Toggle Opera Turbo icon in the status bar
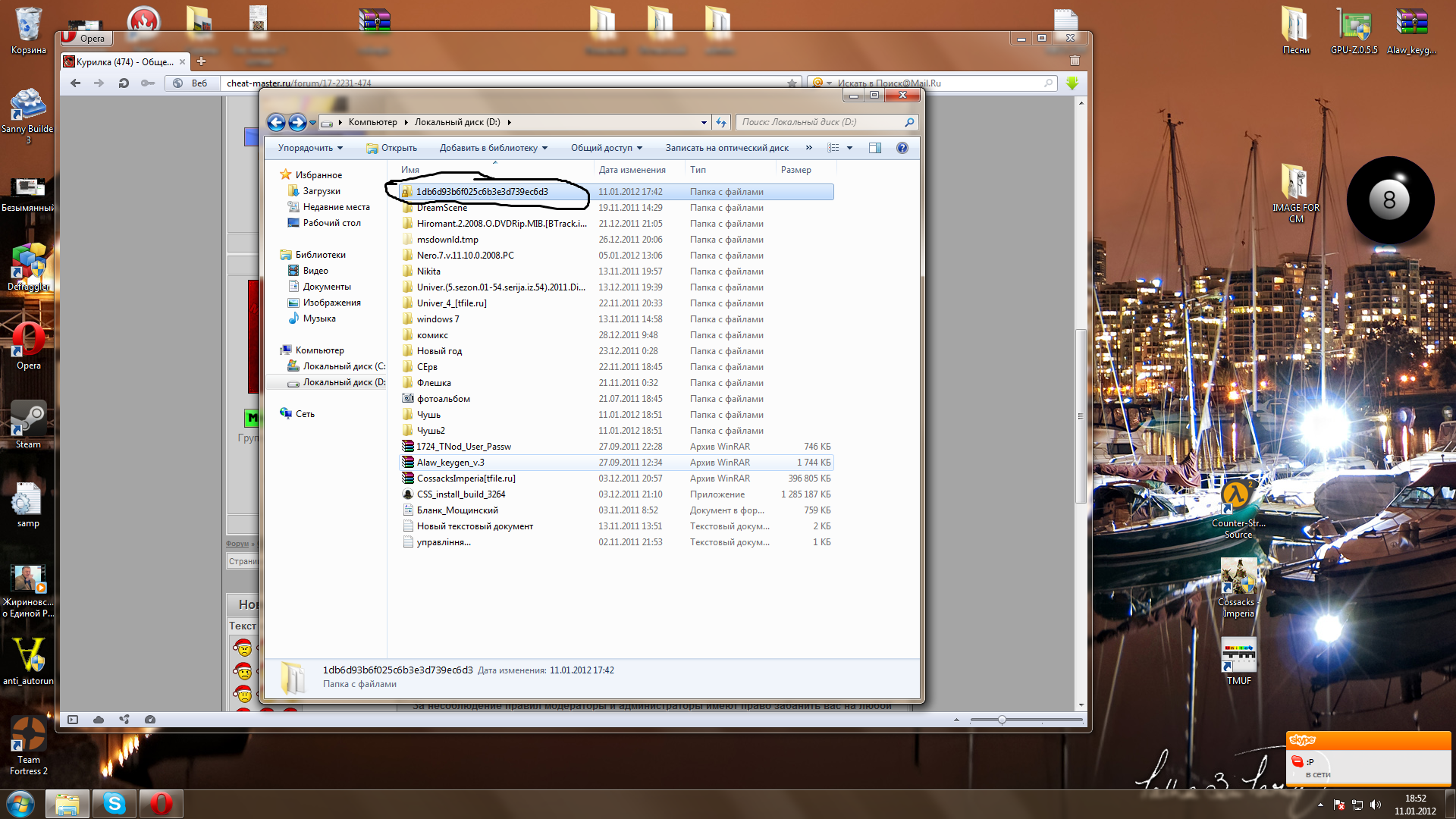 150,720
